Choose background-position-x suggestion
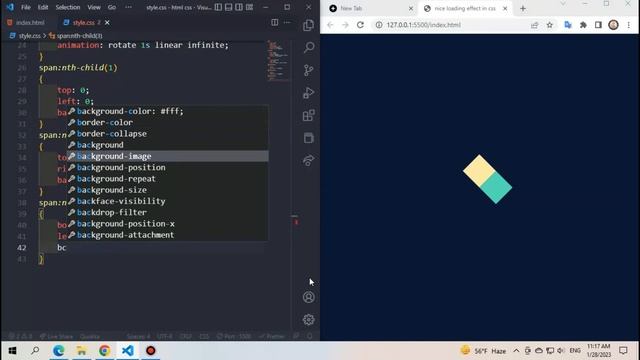 tap(168, 224)
